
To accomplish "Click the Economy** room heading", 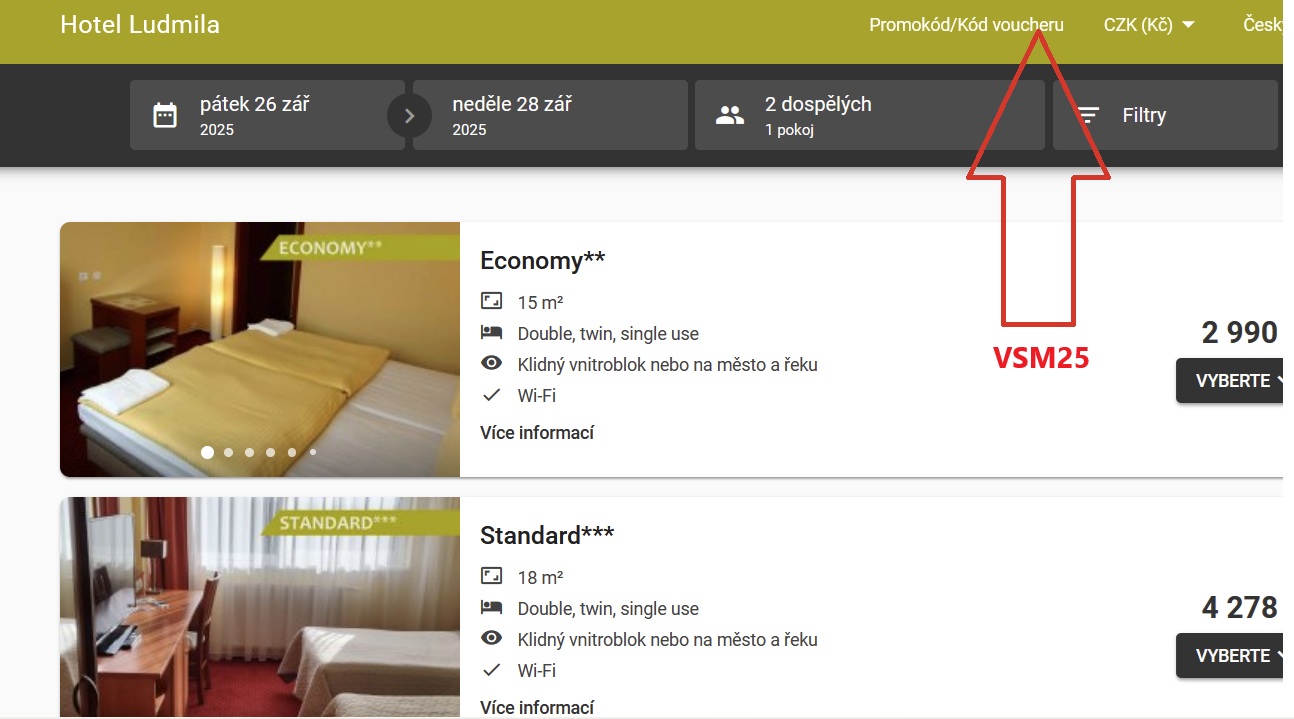I will coord(543,261).
